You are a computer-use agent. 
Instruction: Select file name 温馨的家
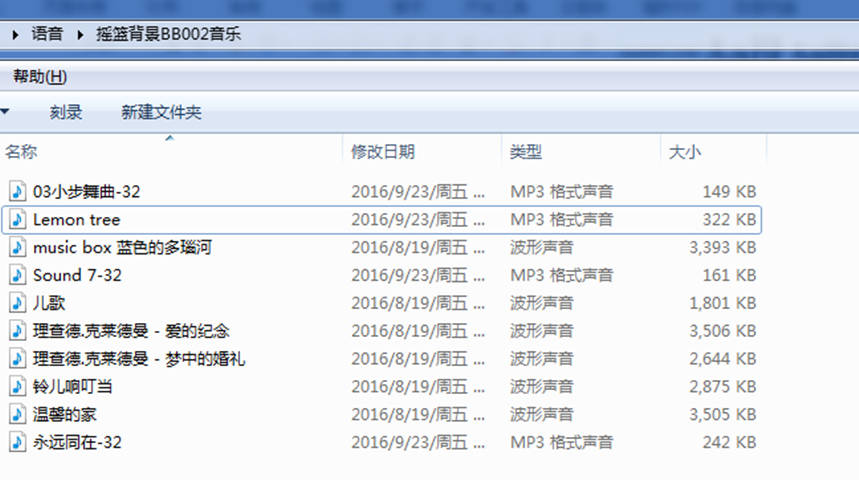[x=65, y=415]
